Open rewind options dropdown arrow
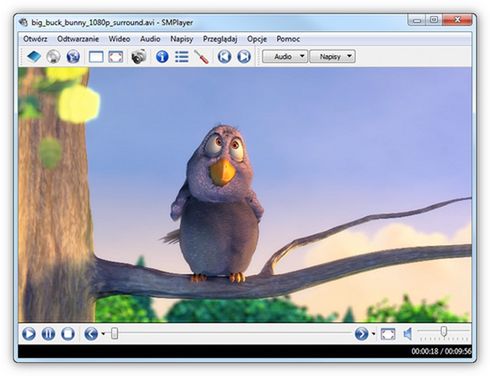 (103, 334)
